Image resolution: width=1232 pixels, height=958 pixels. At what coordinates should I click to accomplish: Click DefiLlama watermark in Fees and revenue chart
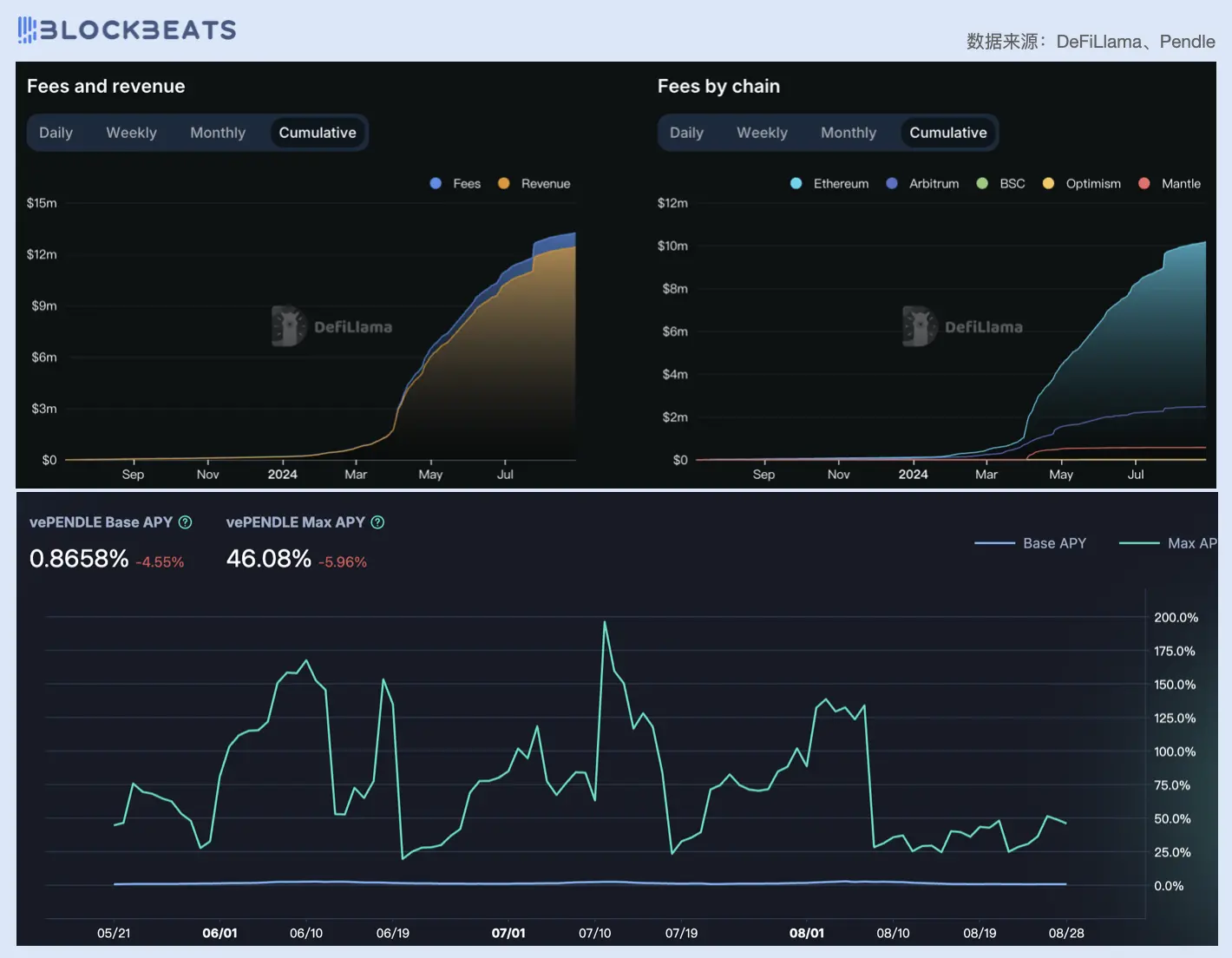pos(332,326)
